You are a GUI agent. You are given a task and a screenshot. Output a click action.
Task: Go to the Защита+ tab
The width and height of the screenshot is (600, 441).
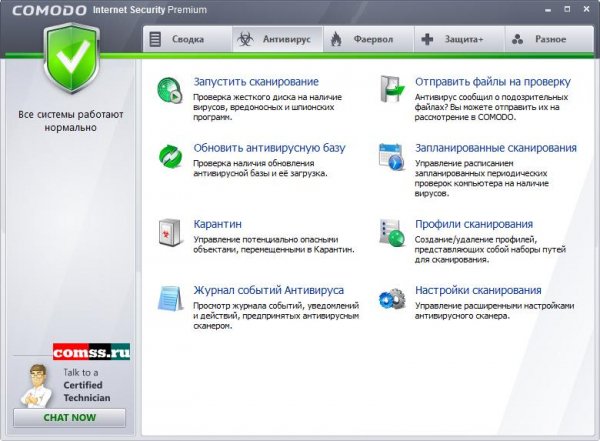[459, 39]
